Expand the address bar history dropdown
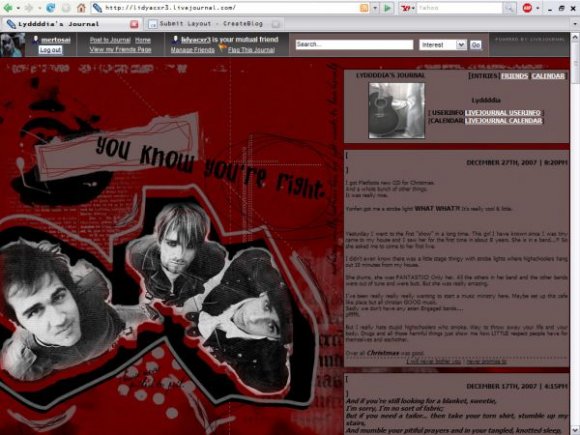The image size is (580, 435). coord(375,8)
